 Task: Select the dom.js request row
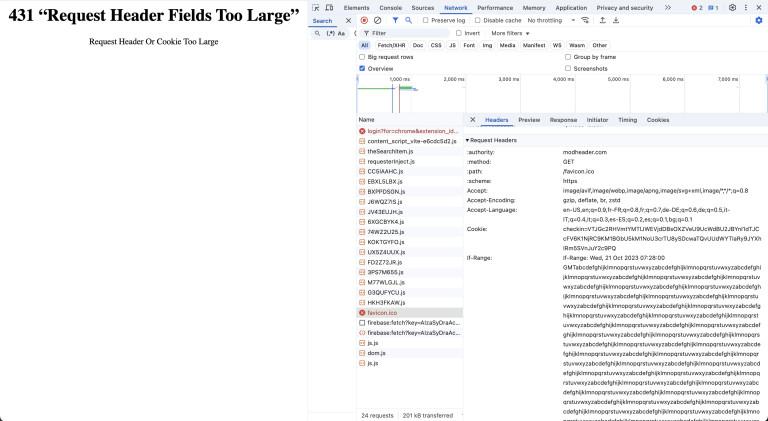click(409, 353)
